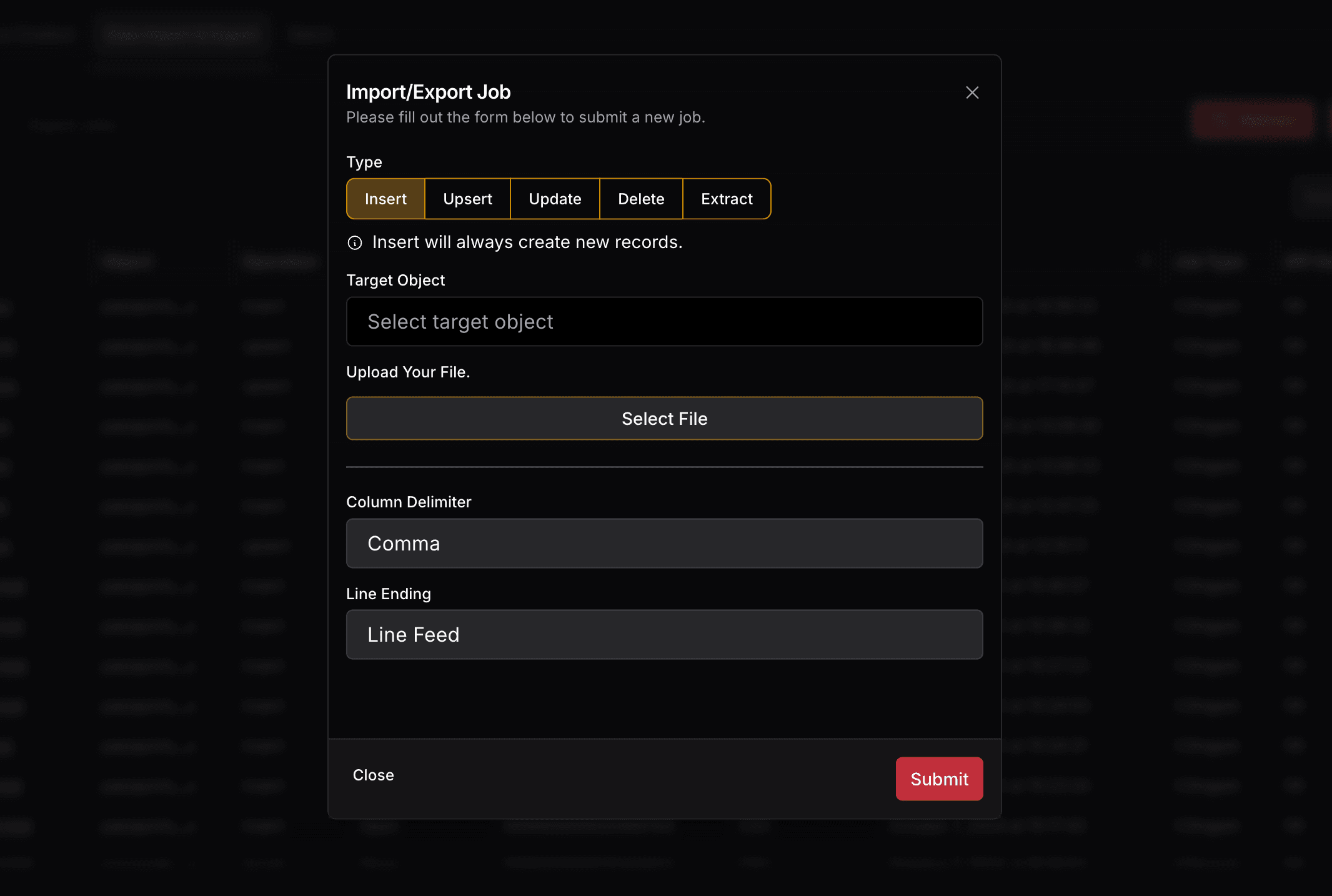Click the Line Ending label
Image resolution: width=1332 pixels, height=896 pixels.
point(389,594)
